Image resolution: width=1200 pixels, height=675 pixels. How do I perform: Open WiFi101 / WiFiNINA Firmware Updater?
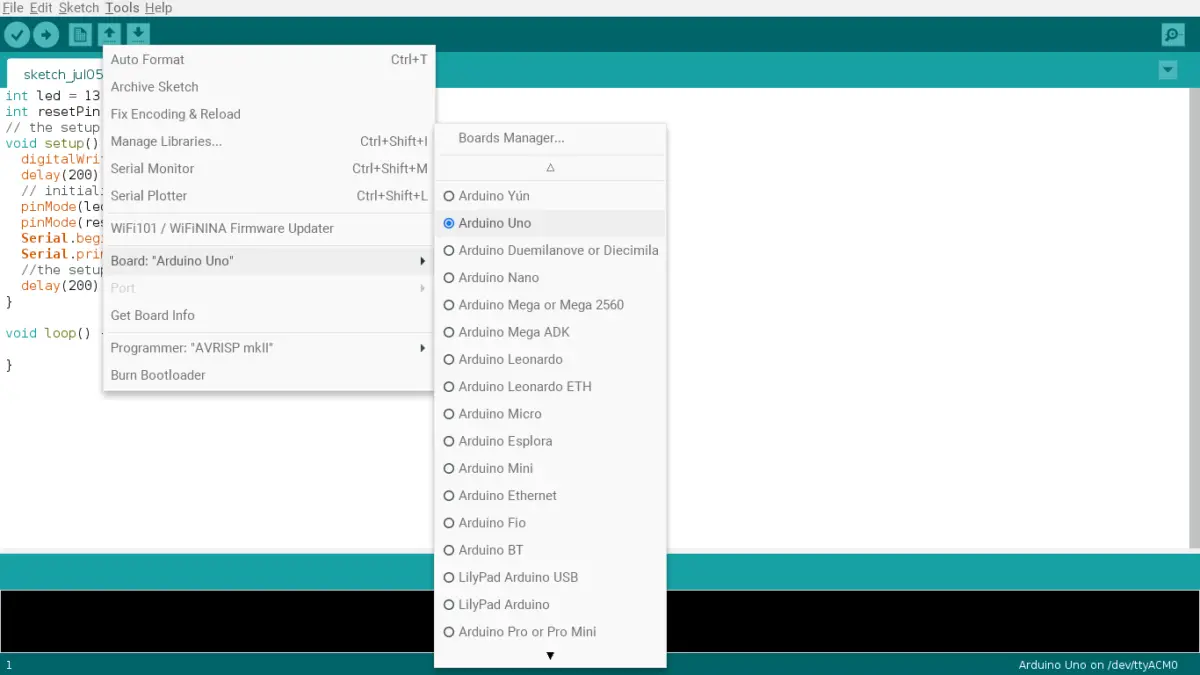pyautogui.click(x=269, y=228)
